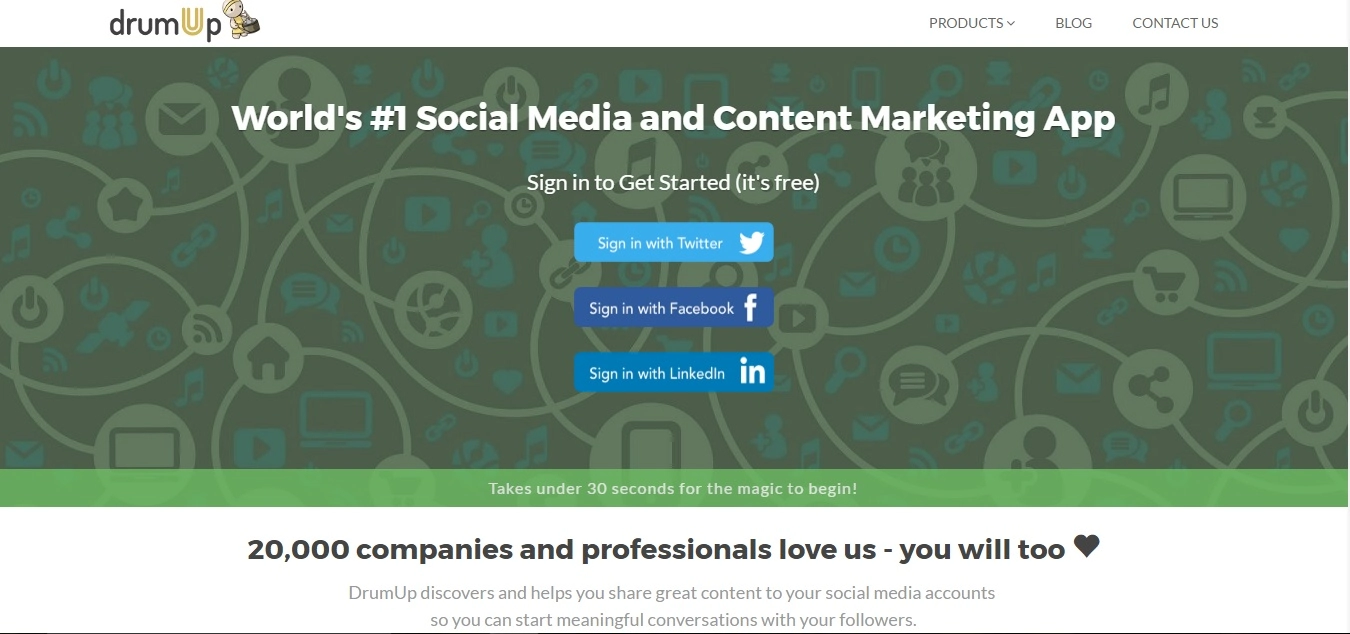
Task: Sign in with LinkedIn
Action: click(657, 373)
